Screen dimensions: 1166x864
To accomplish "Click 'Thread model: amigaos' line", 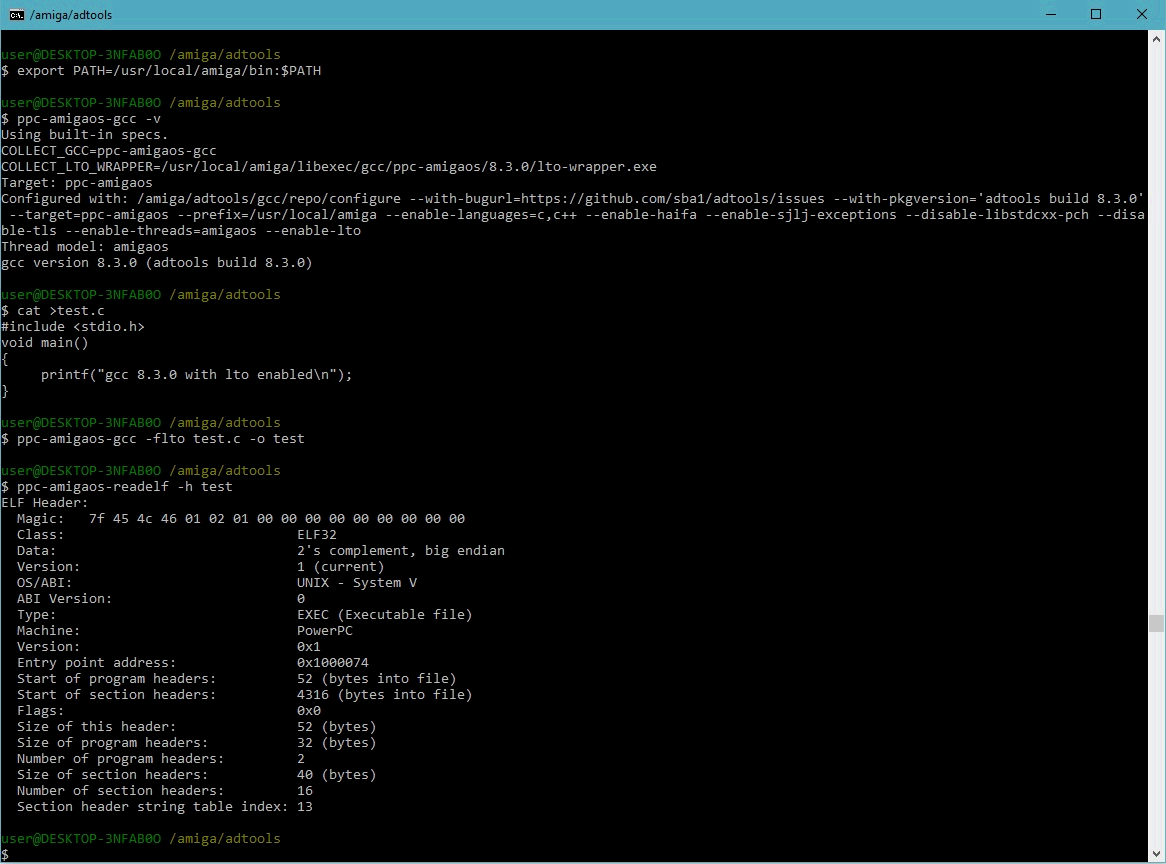I will [85, 247].
